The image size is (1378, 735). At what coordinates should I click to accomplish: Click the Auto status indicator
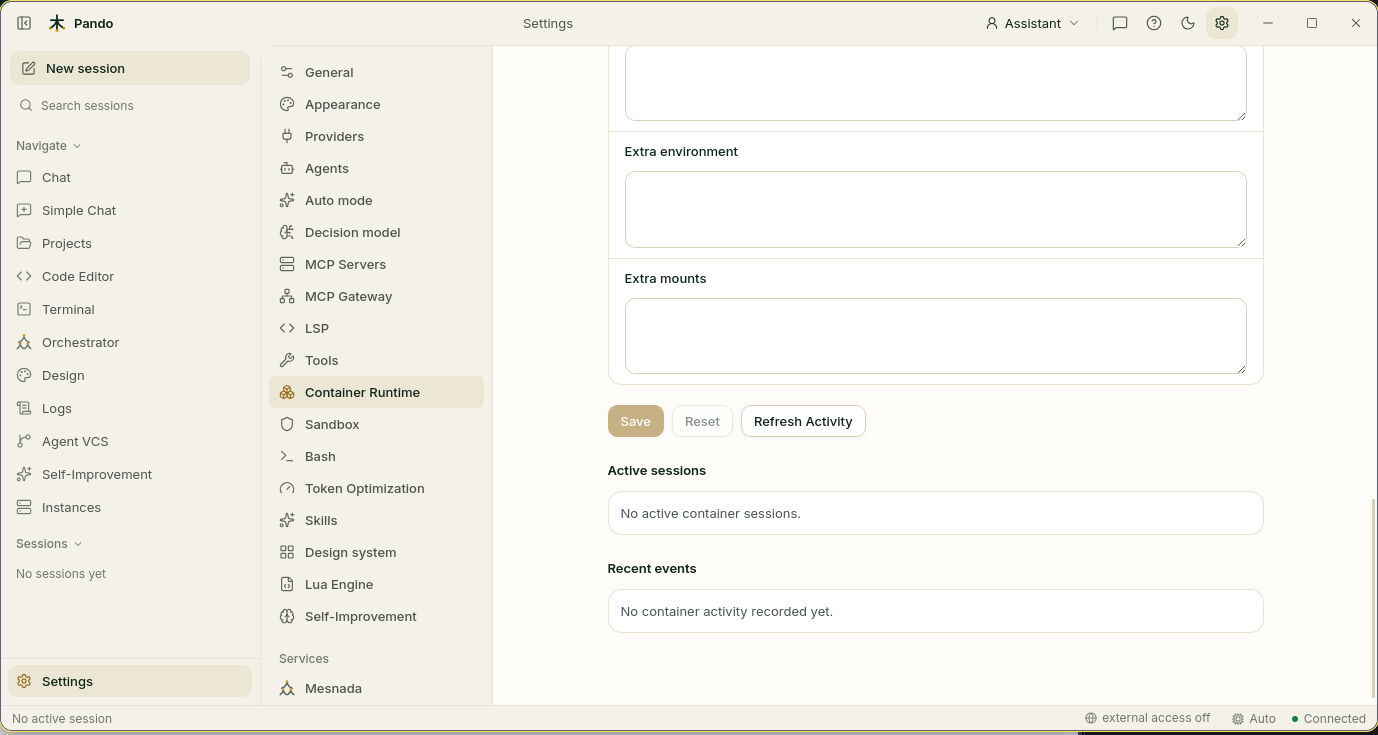point(1253,718)
